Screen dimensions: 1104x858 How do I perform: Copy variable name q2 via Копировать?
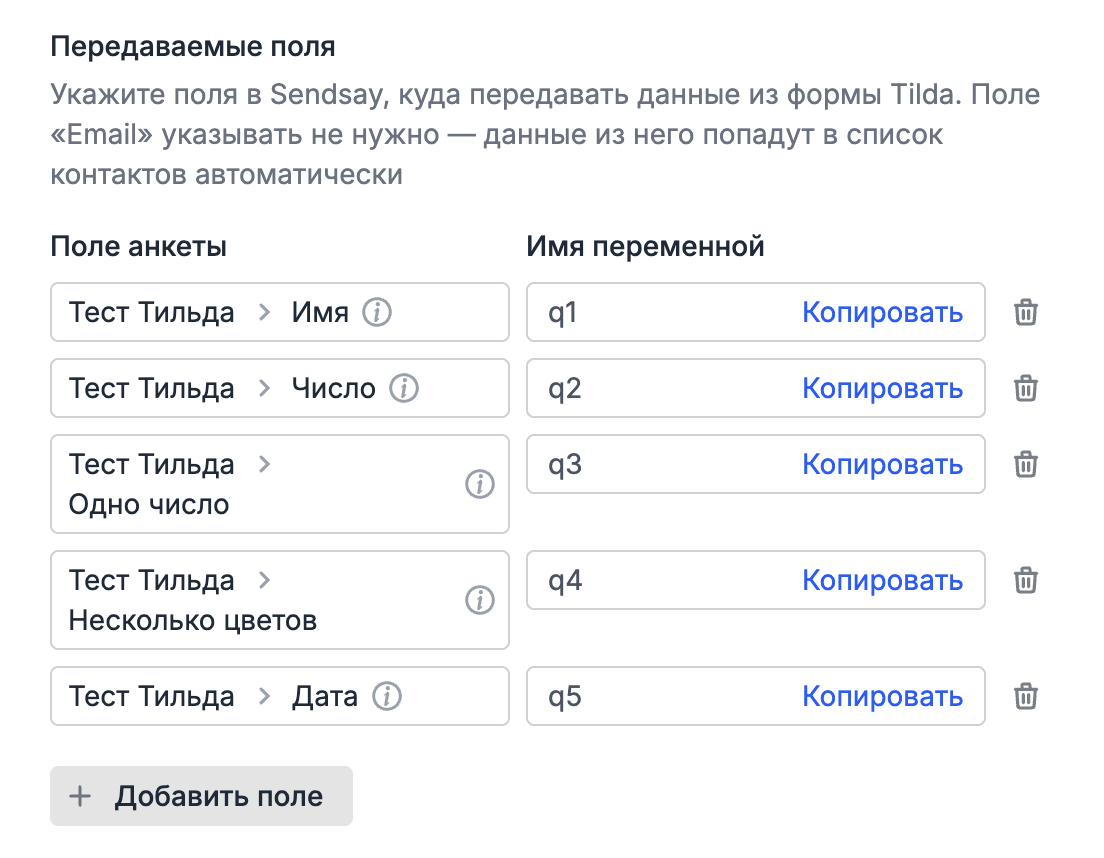[x=882, y=388]
